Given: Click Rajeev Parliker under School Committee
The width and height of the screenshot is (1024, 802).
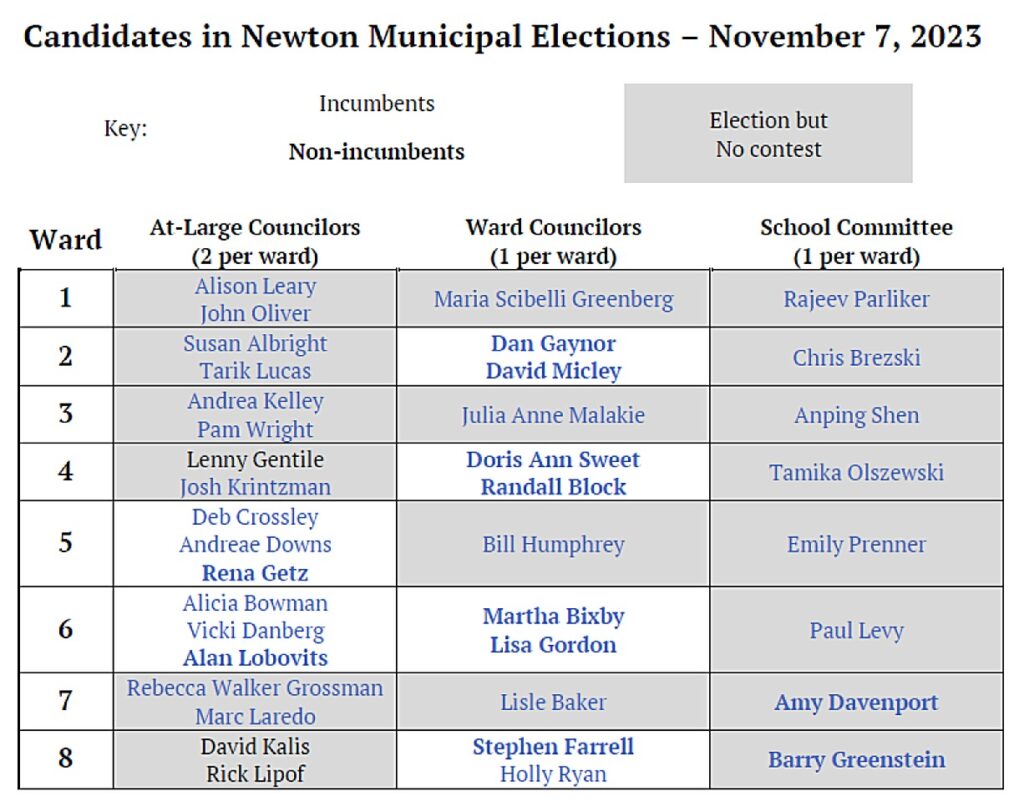Looking at the screenshot, I should [x=856, y=299].
